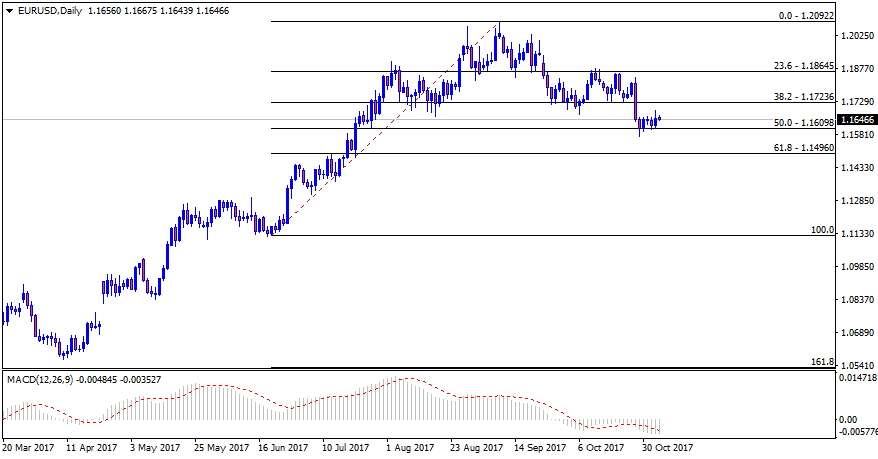Click the triangle arrow beside EURUSD,Daily
Image resolution: width=878 pixels, height=459 pixels.
[x=8, y=11]
